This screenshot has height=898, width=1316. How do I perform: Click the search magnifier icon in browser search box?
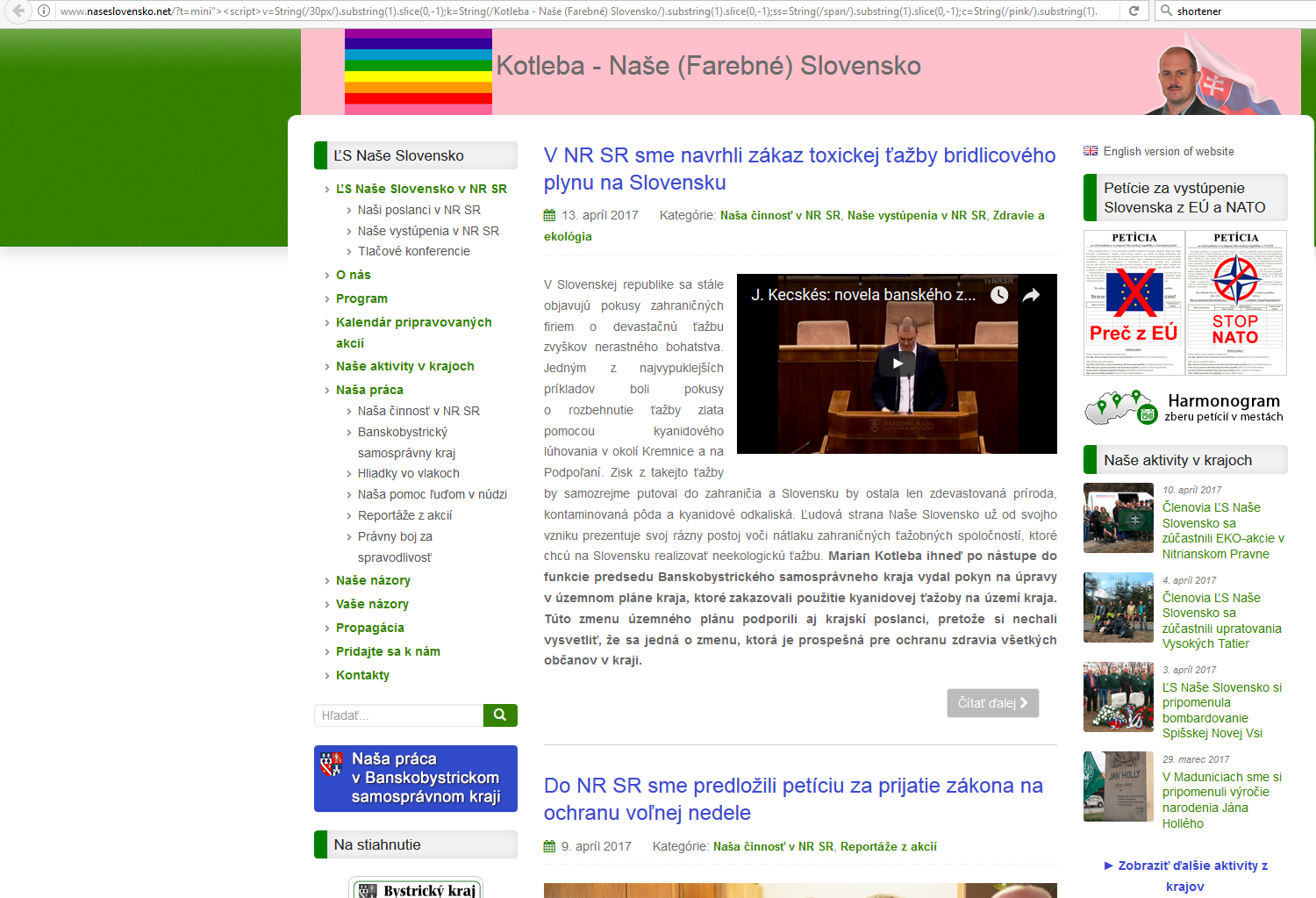click(x=1166, y=11)
